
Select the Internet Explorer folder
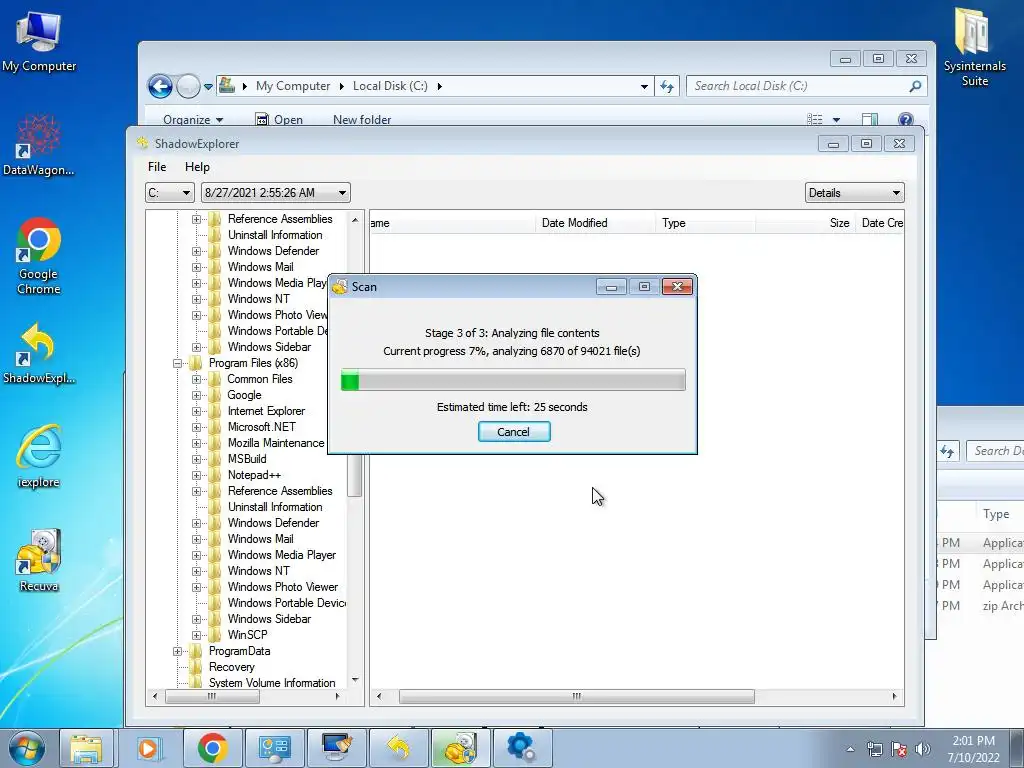(x=266, y=411)
